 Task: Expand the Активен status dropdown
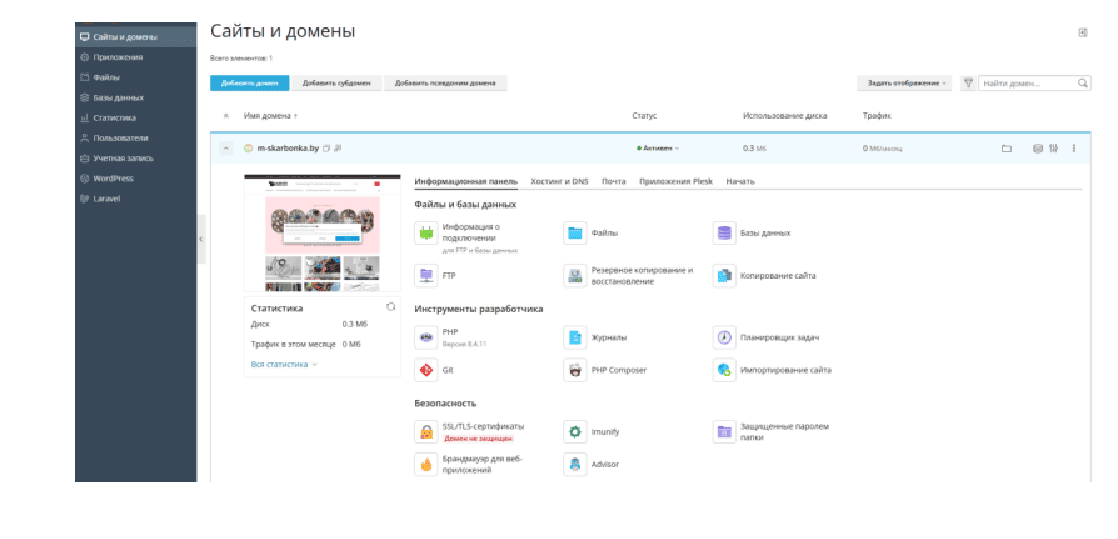click(x=658, y=148)
